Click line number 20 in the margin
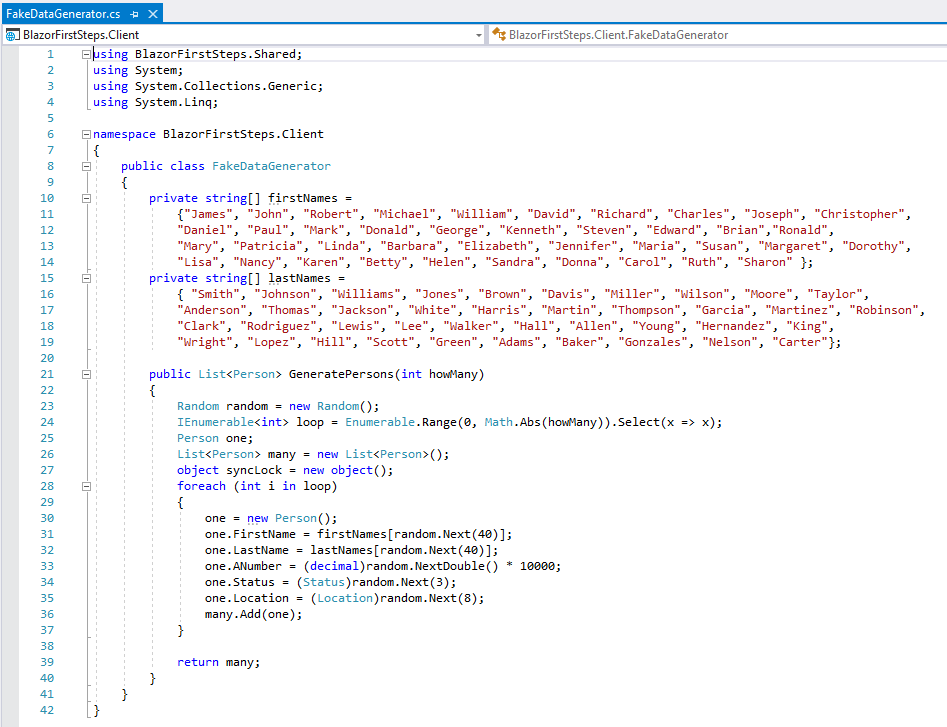This screenshot has width=947, height=727. (x=47, y=358)
